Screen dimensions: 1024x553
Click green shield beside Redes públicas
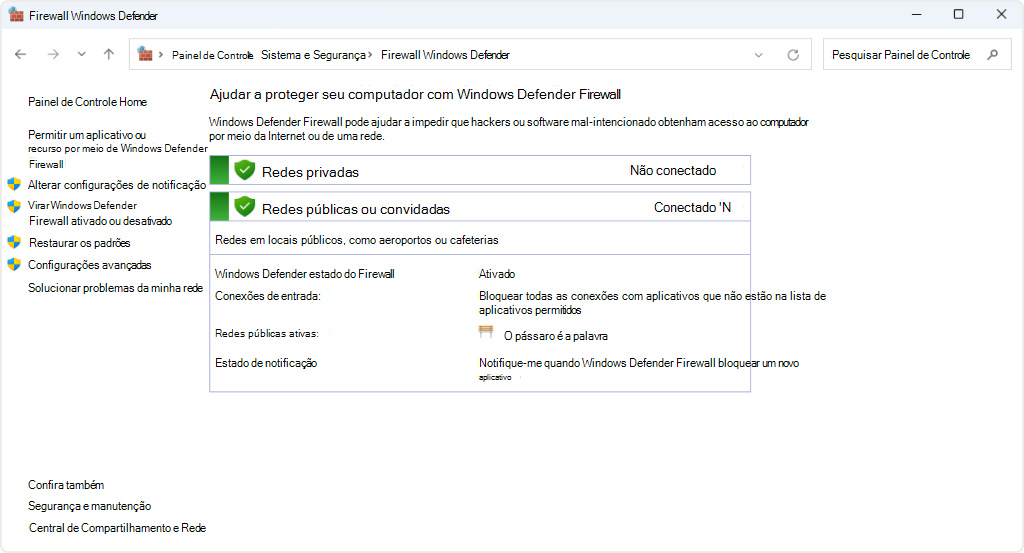[244, 207]
